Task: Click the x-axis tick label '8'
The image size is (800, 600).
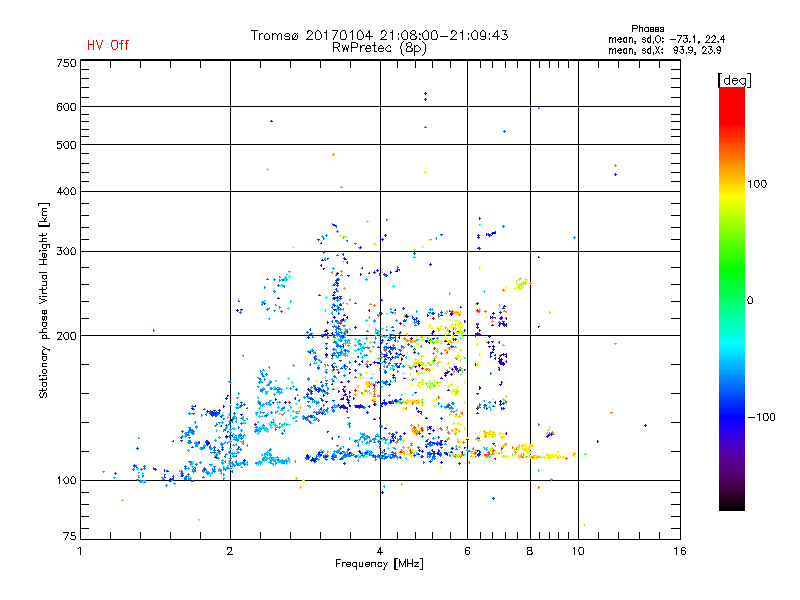Action: coord(530,551)
